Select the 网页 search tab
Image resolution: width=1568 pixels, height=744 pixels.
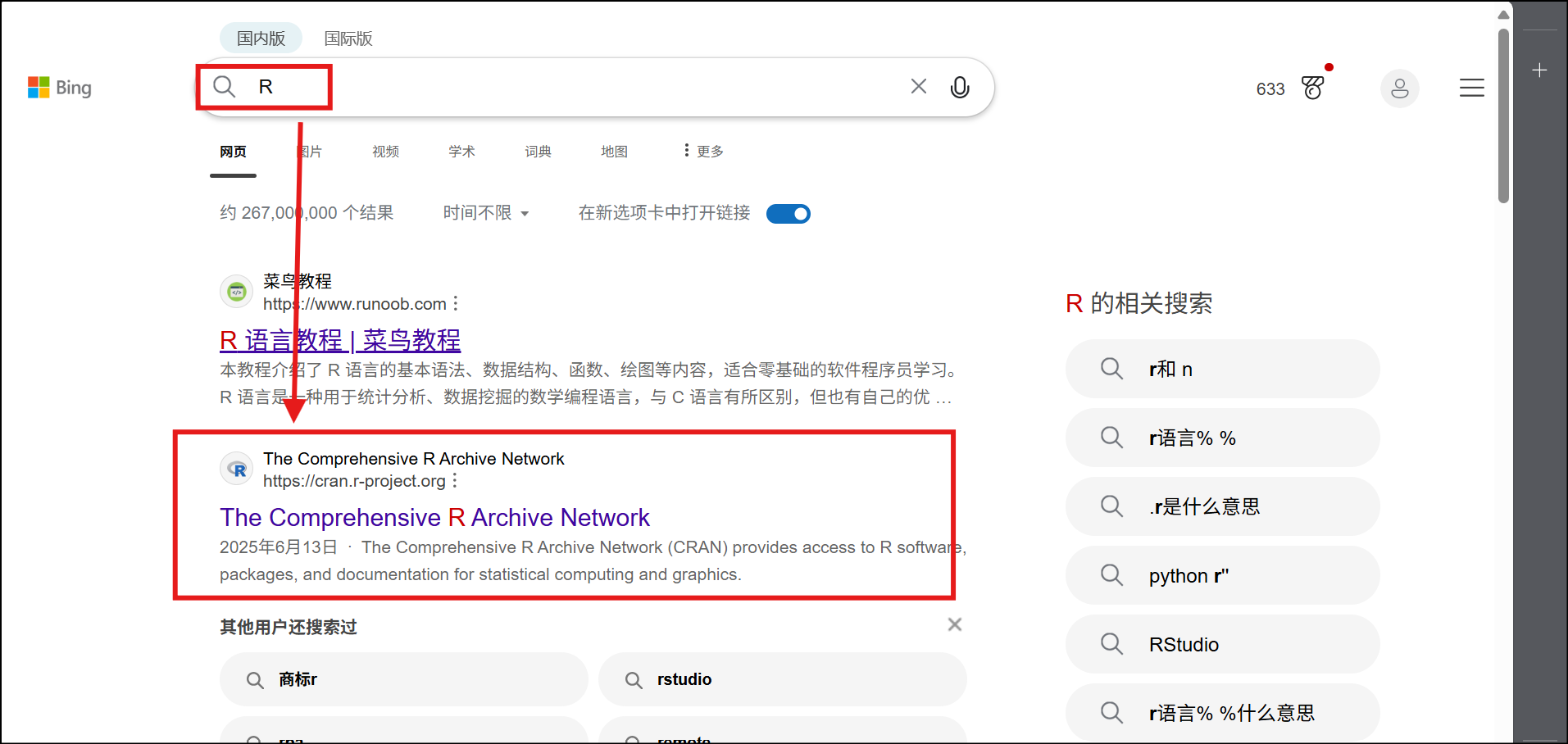pyautogui.click(x=233, y=152)
